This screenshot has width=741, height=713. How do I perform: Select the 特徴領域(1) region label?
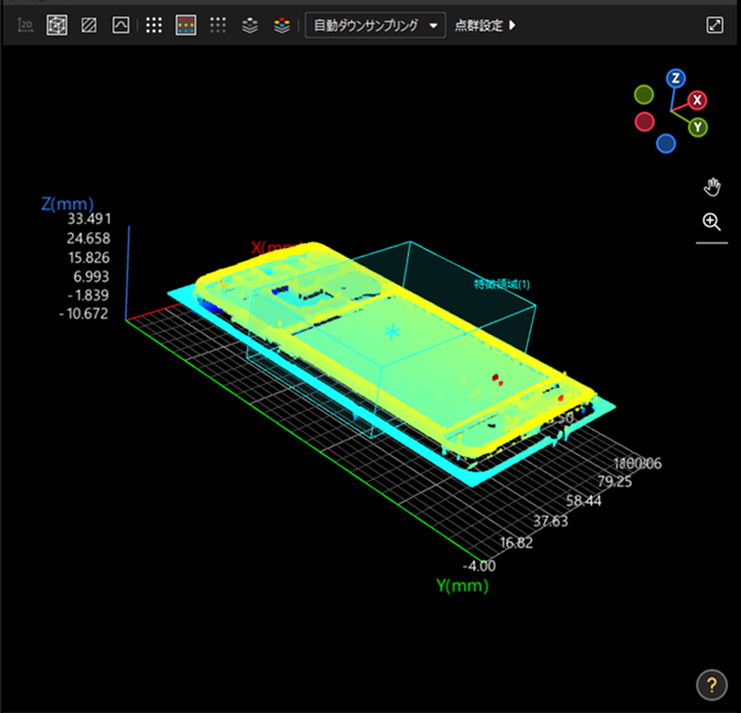tap(502, 284)
